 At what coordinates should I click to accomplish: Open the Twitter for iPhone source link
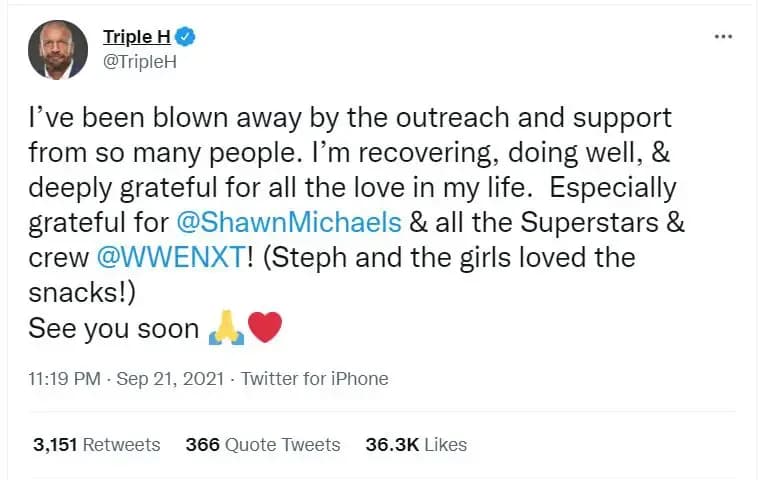coord(315,379)
